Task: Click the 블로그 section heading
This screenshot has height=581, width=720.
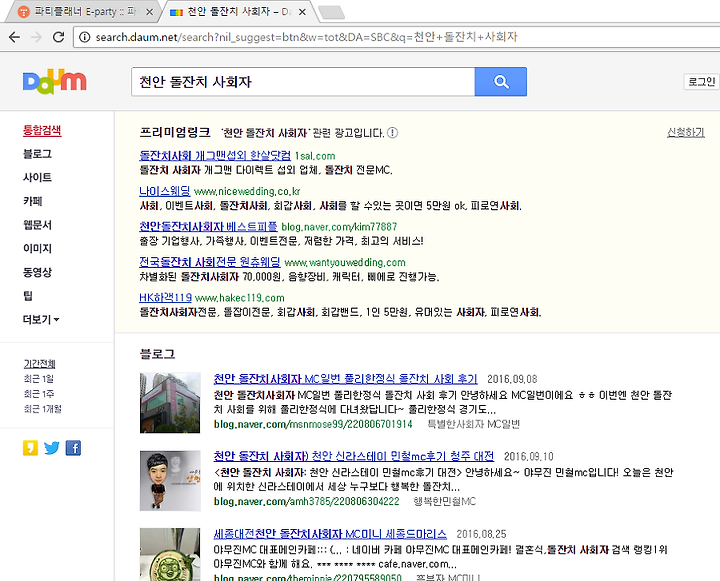Action: tap(157, 354)
